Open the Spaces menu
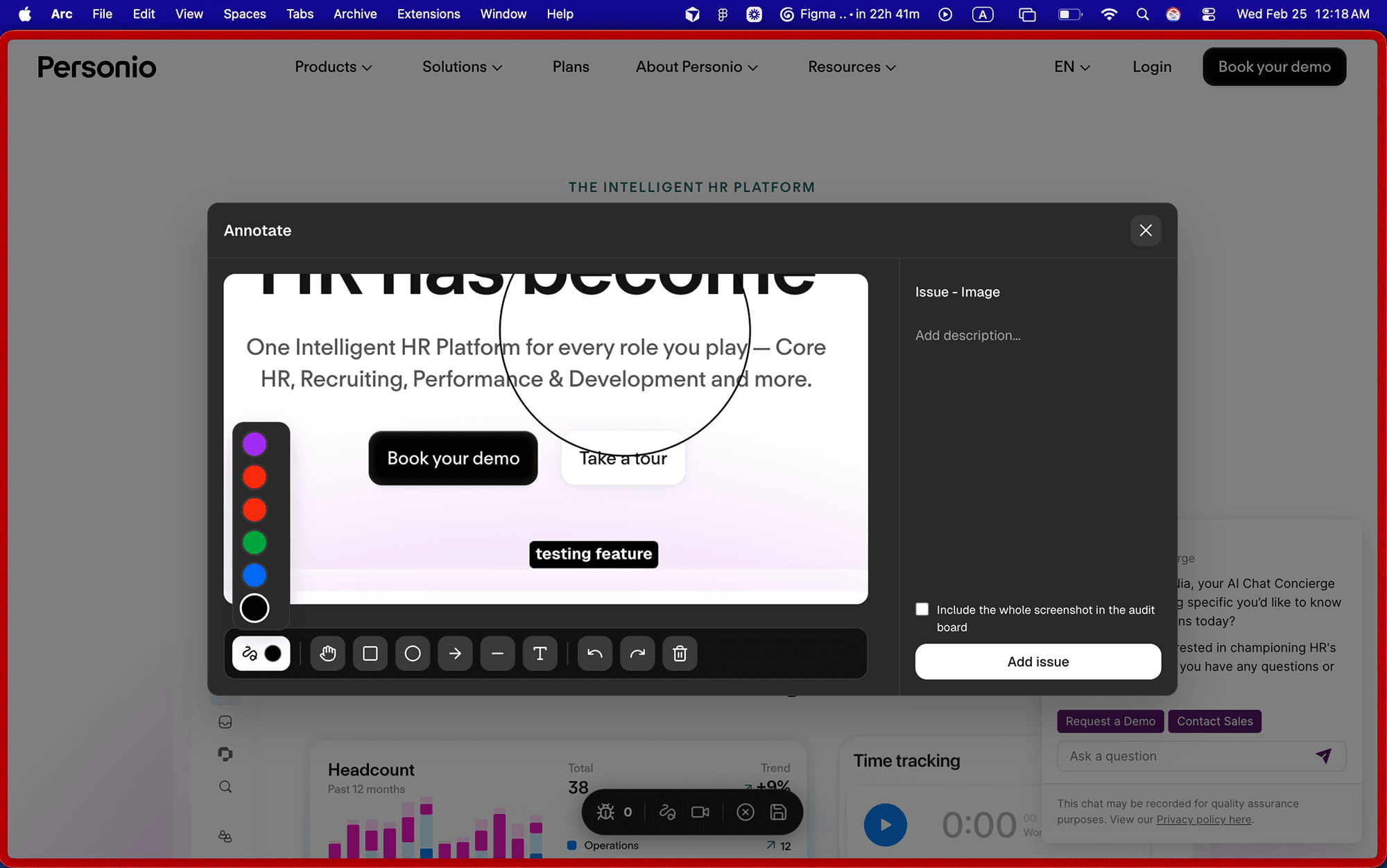Image resolution: width=1387 pixels, height=868 pixels. (x=244, y=14)
